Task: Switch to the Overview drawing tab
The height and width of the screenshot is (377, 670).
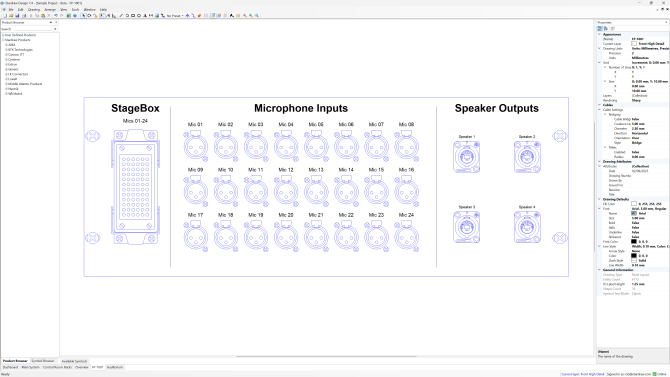Action: point(82,367)
